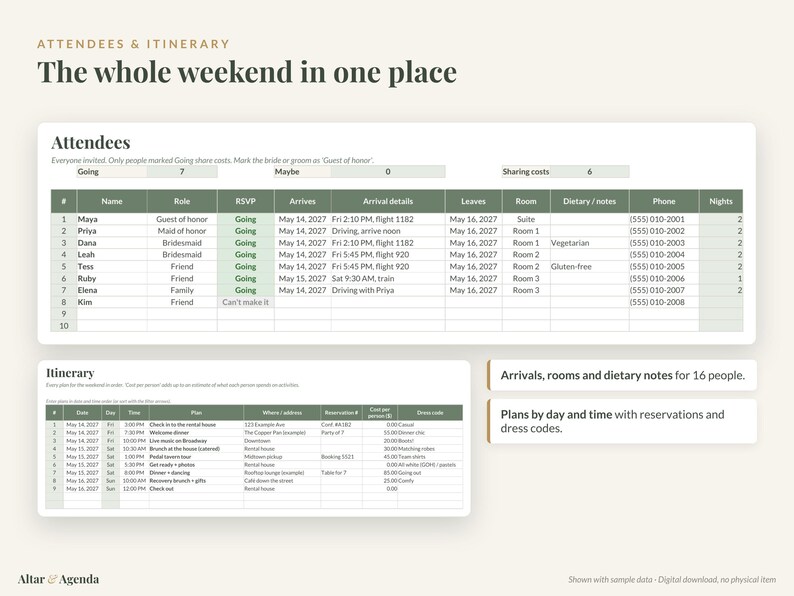Click the name cell Leah
Image resolution: width=794 pixels, height=596 pixels.
coord(112,255)
